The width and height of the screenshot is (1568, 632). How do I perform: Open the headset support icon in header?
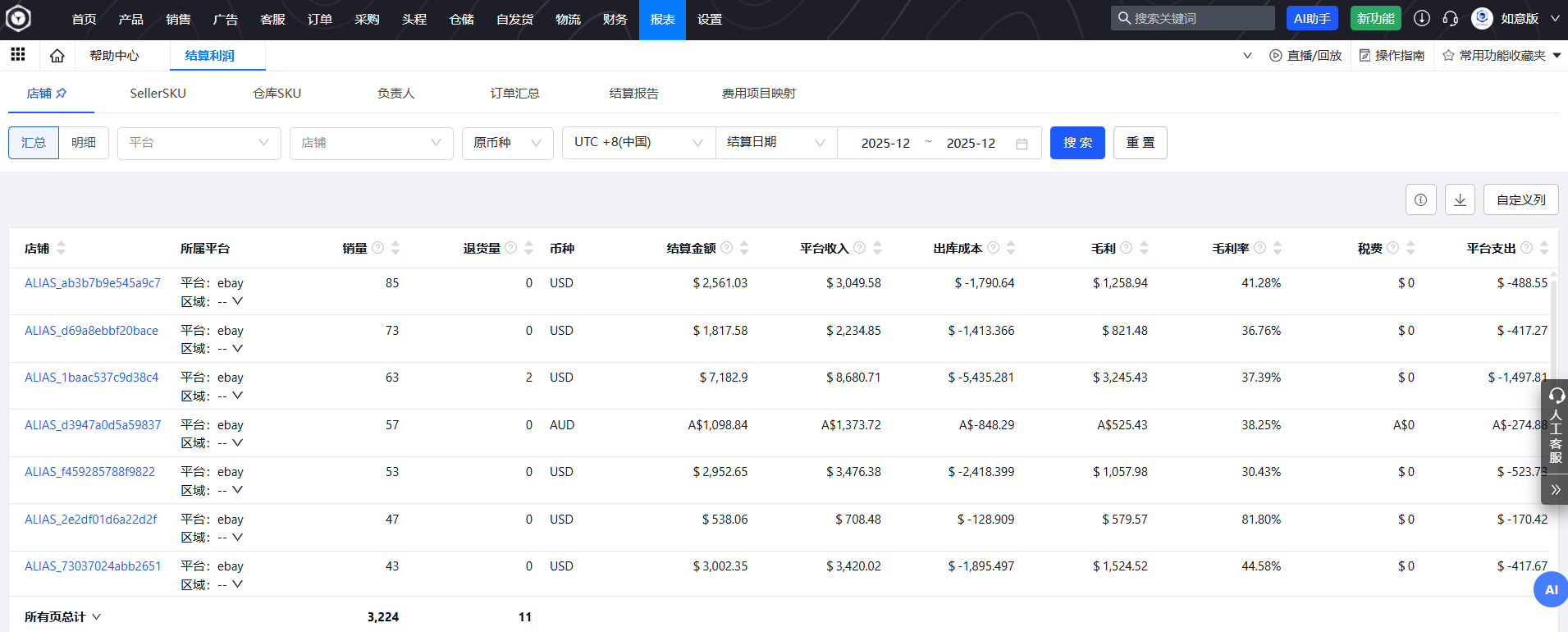[1450, 19]
